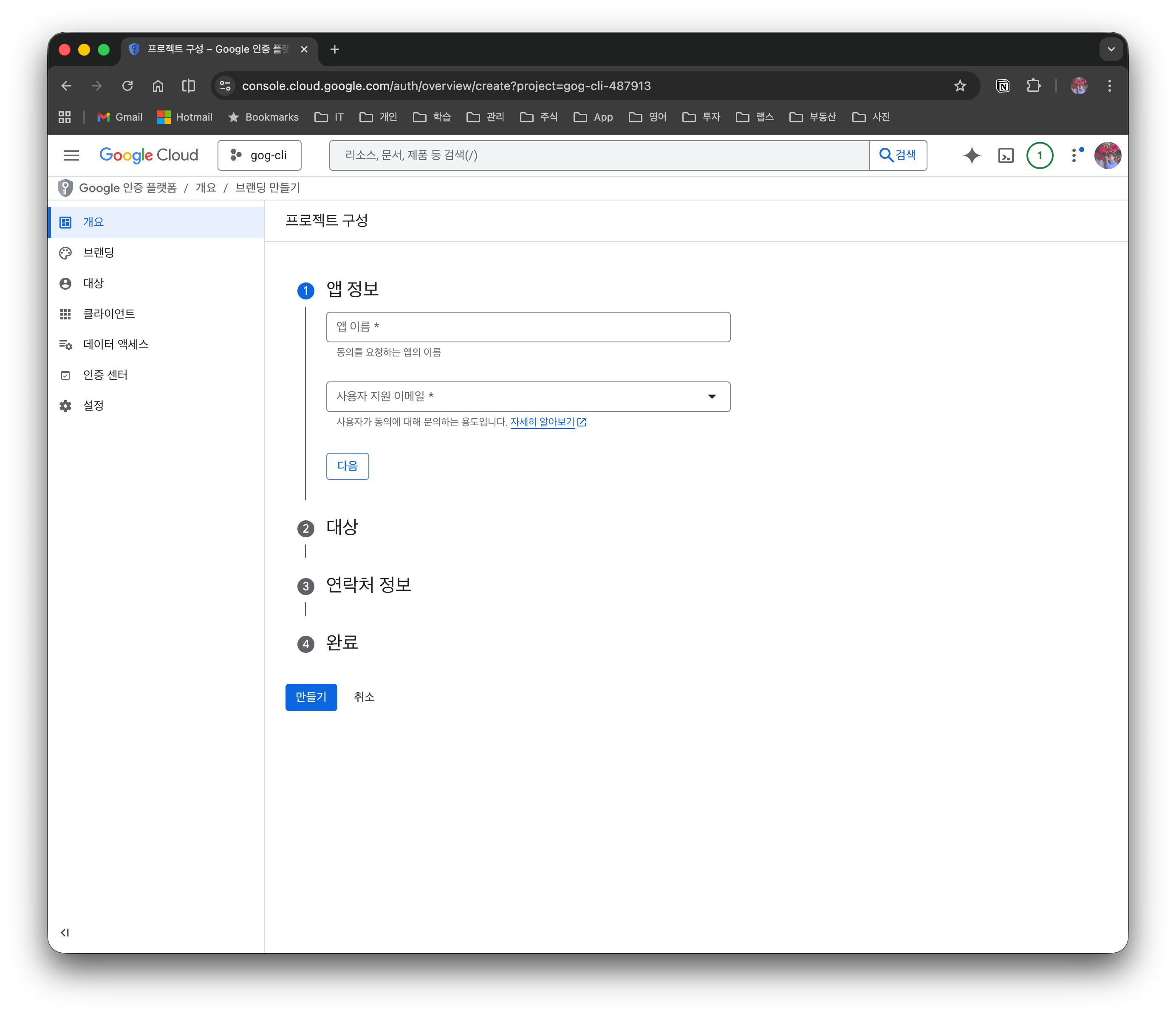Bookmark this page with the star icon
This screenshot has height=1016, width=1176.
click(960, 86)
